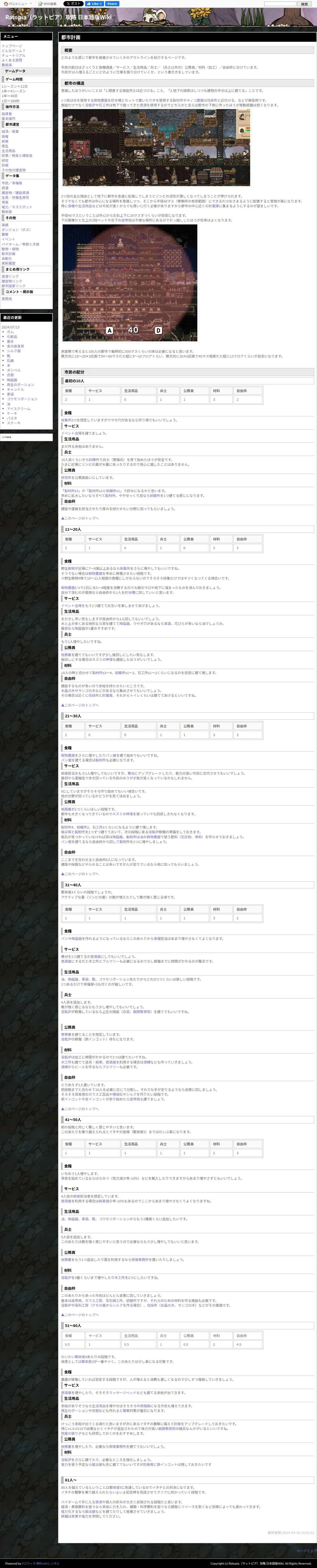Open シルク服 in recent updates
317x1568 pixels.
pyautogui.click(x=13, y=351)
